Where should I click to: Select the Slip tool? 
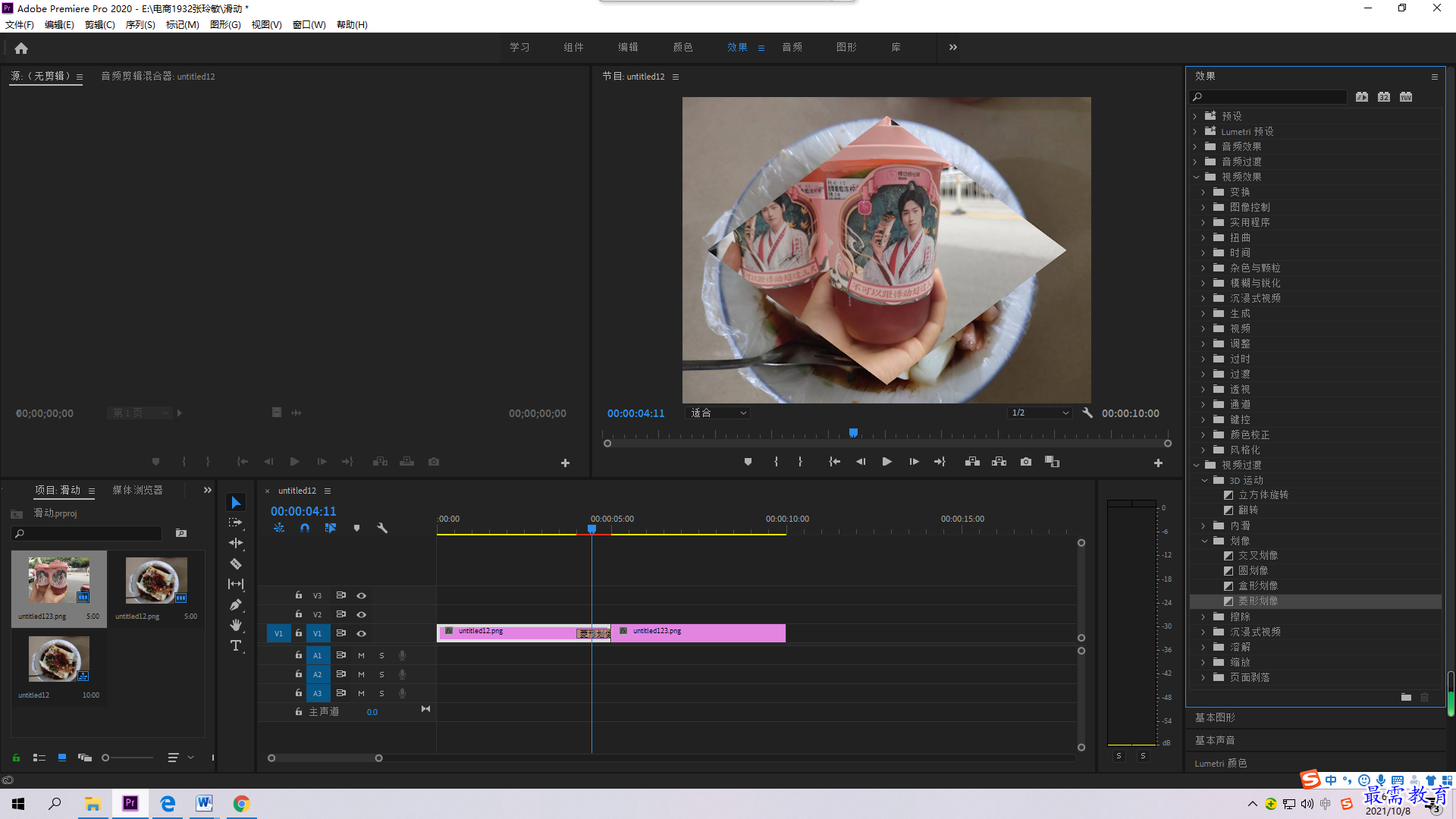point(236,584)
